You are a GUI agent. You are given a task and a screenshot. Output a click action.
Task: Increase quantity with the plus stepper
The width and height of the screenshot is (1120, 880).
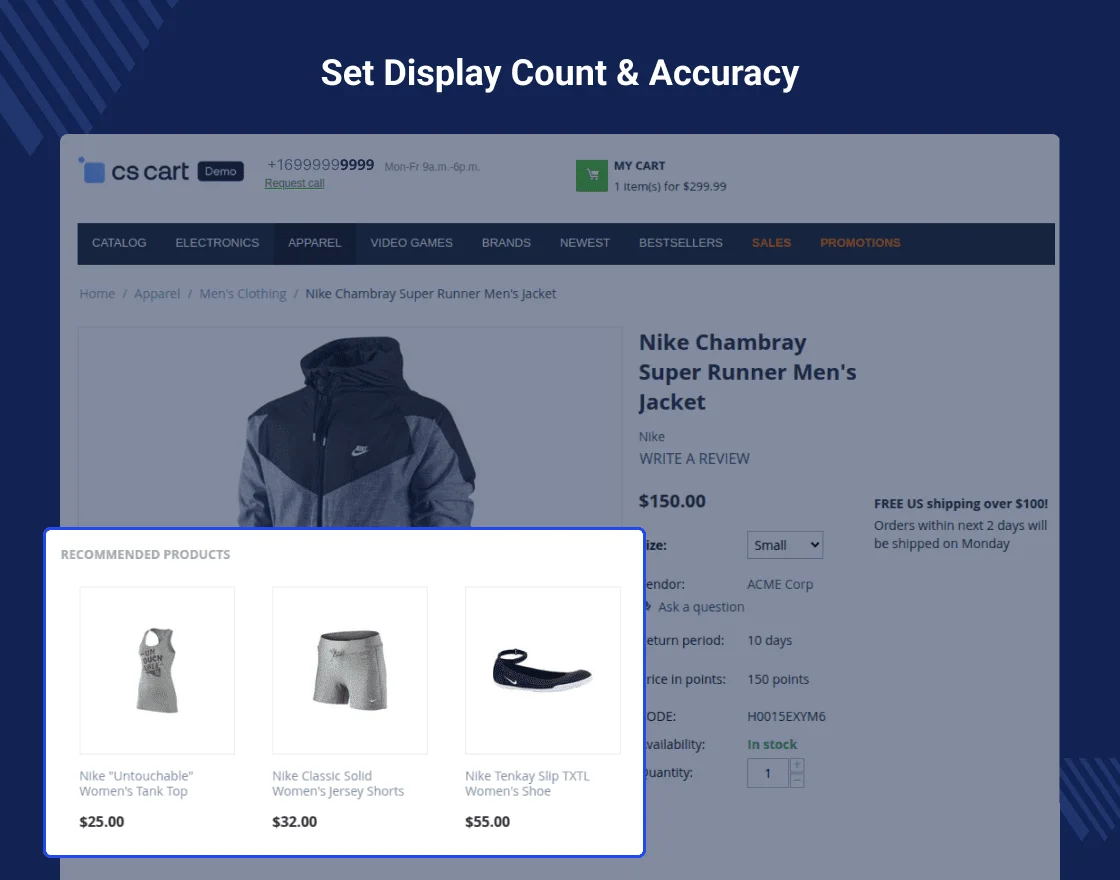797,766
